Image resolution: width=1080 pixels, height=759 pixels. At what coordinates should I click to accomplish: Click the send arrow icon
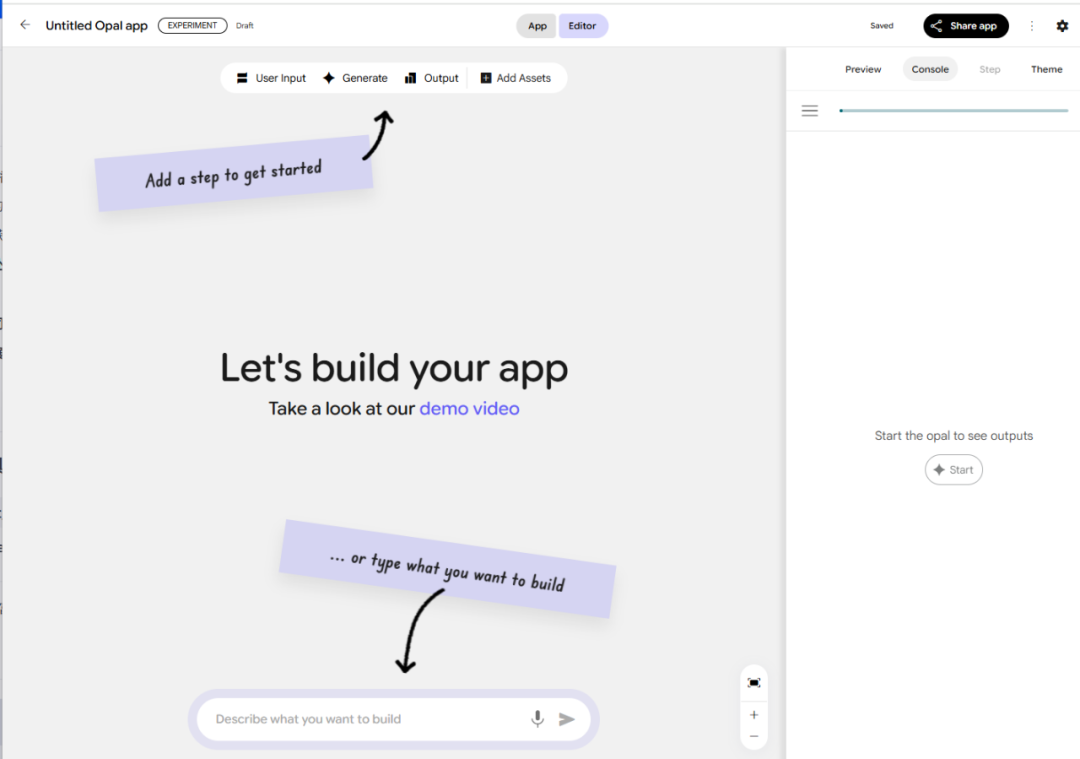[567, 719]
